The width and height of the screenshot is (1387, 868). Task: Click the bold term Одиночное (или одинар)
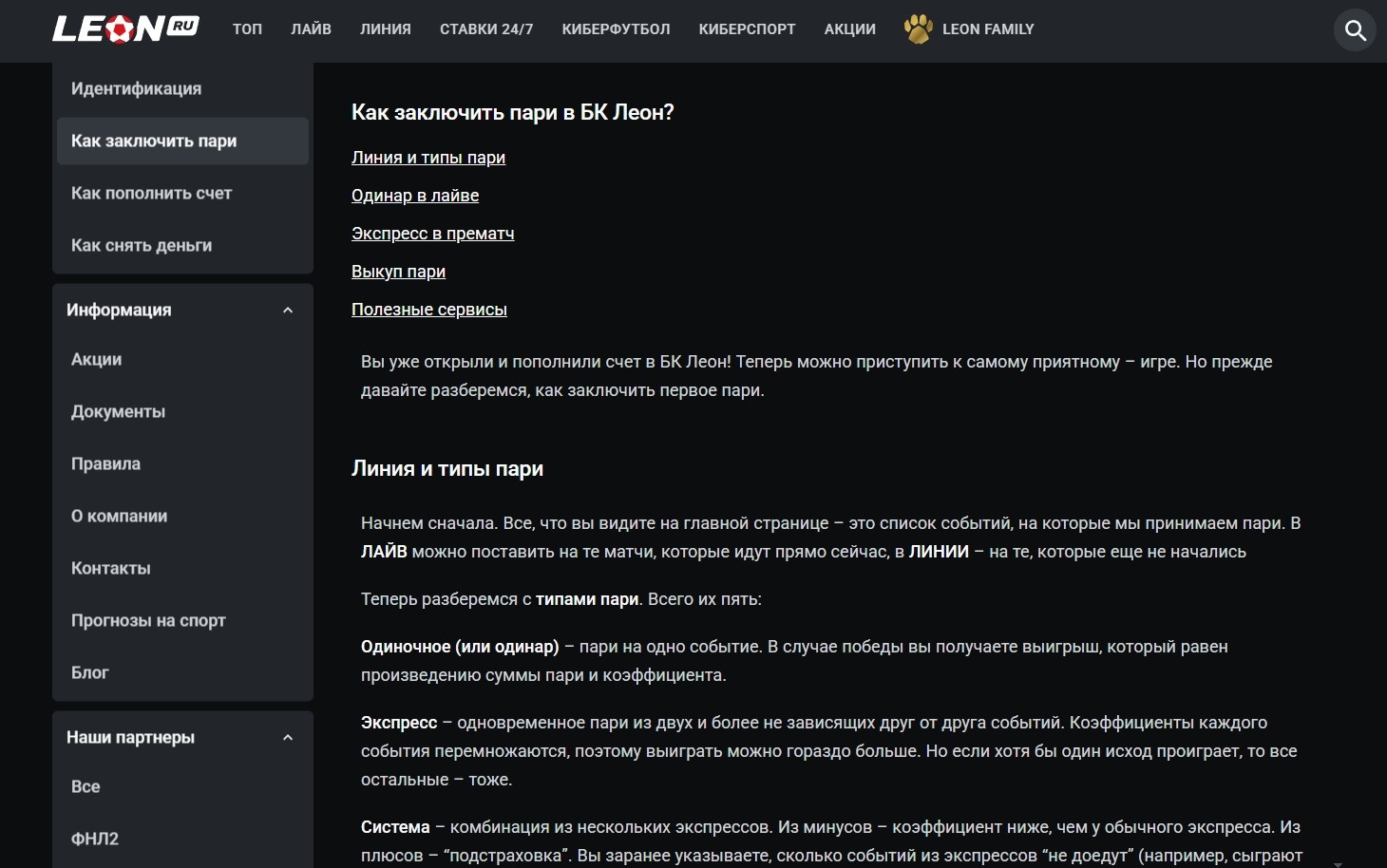(x=460, y=647)
